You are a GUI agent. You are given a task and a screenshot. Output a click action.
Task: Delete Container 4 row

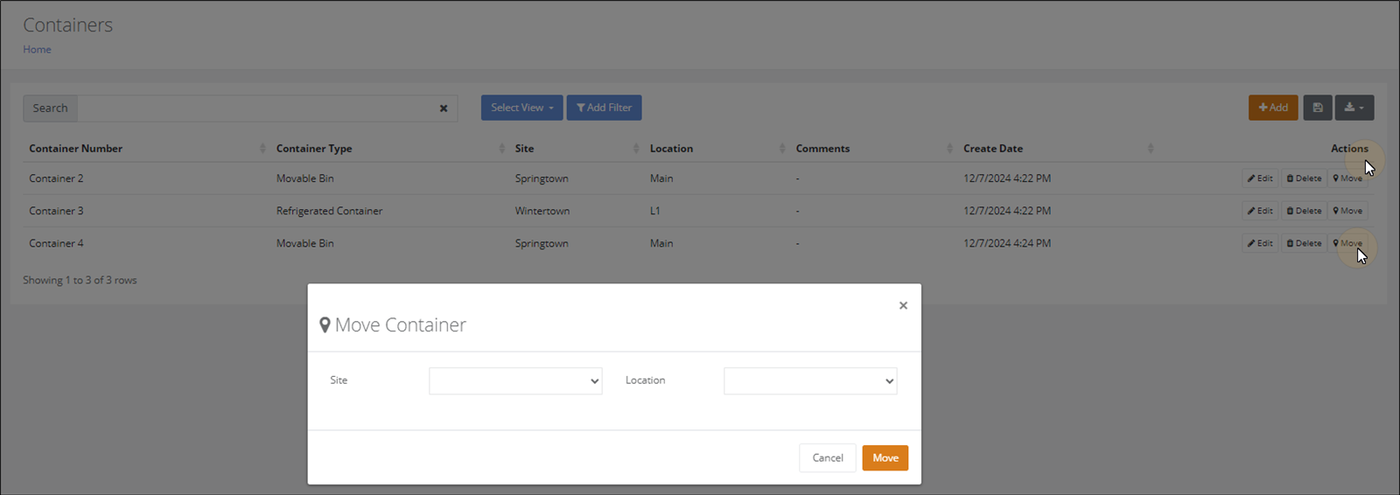[1304, 243]
